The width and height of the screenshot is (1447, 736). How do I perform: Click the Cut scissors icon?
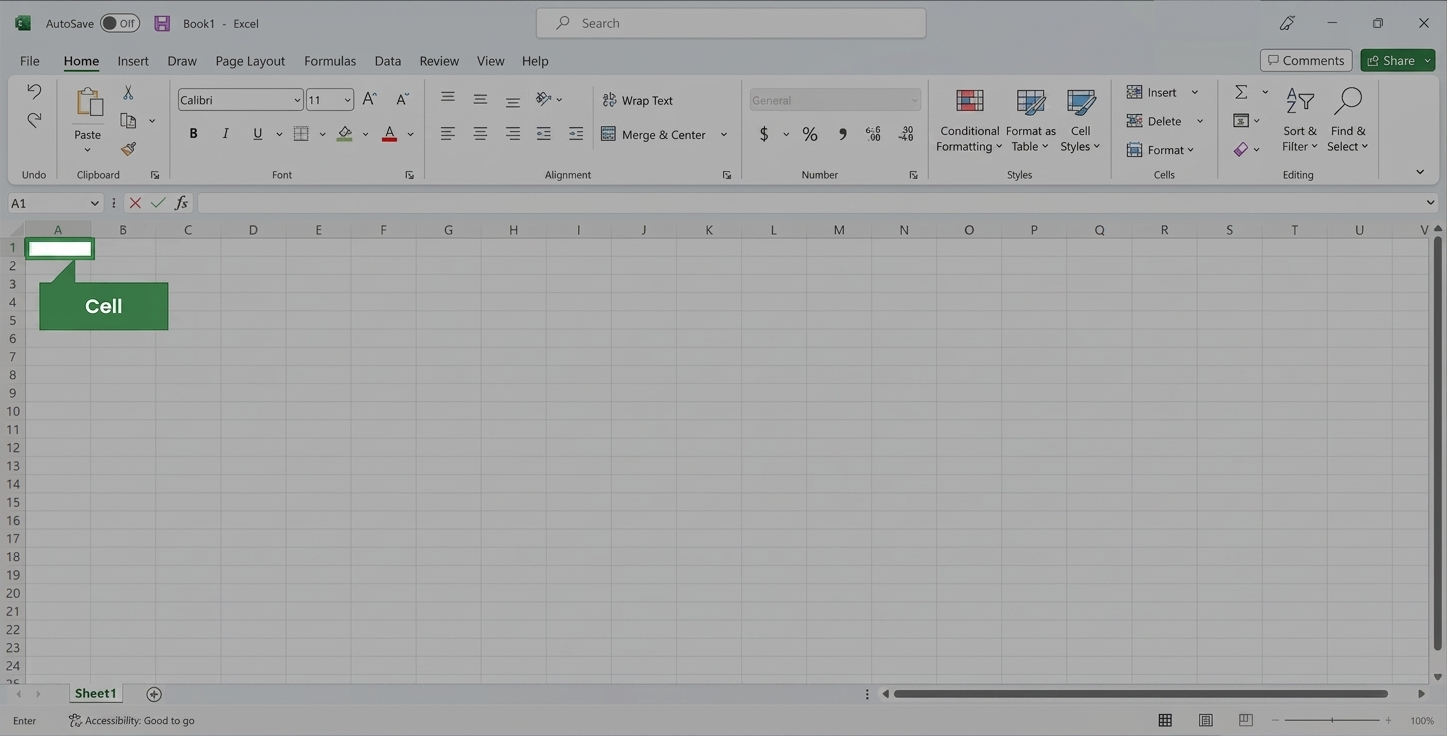click(128, 92)
